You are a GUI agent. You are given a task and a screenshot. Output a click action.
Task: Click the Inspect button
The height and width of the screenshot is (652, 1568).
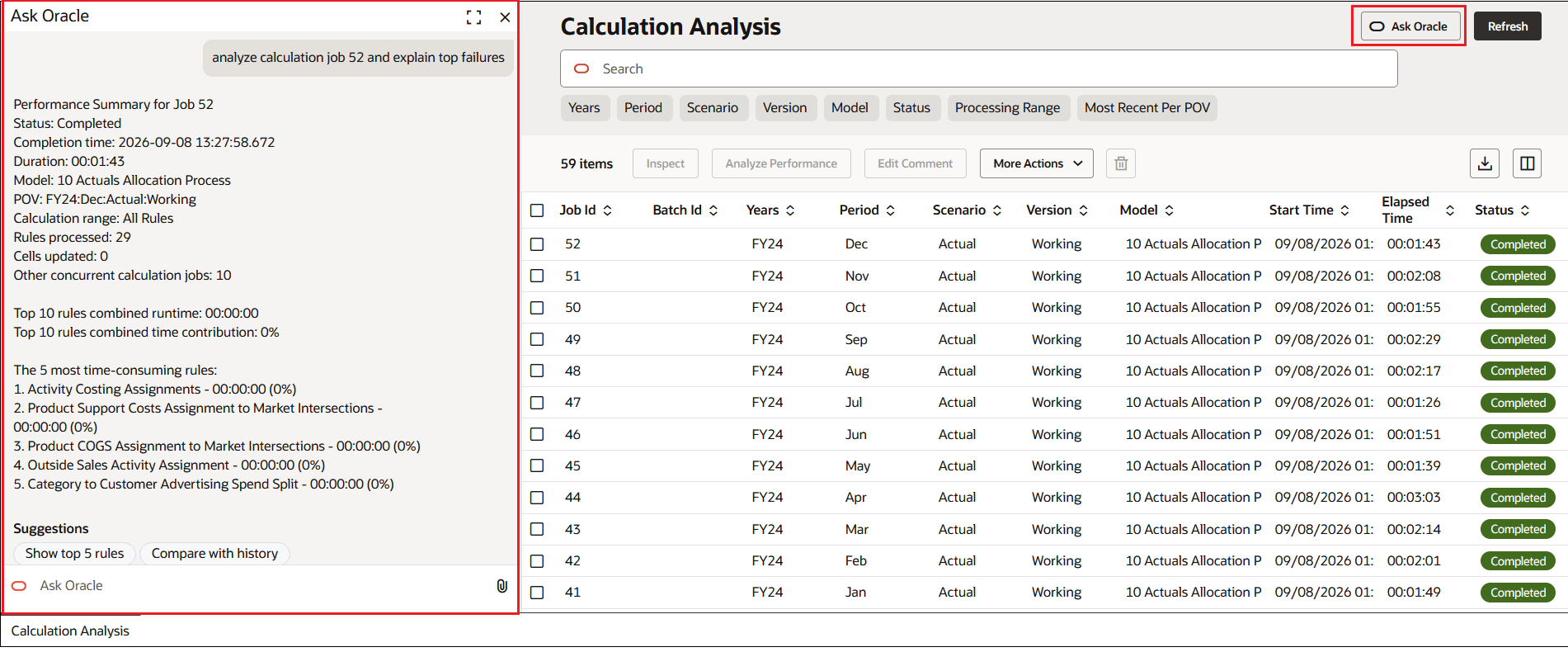point(665,163)
